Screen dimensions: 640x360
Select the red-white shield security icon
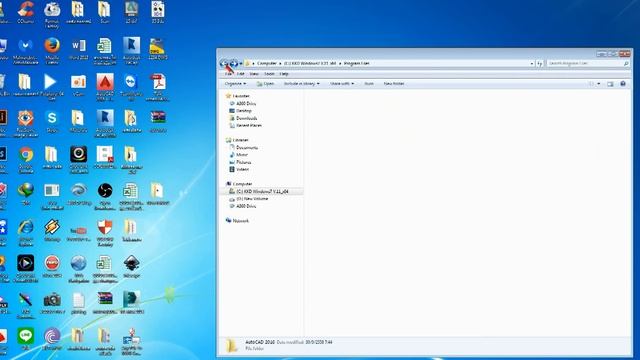(x=105, y=232)
